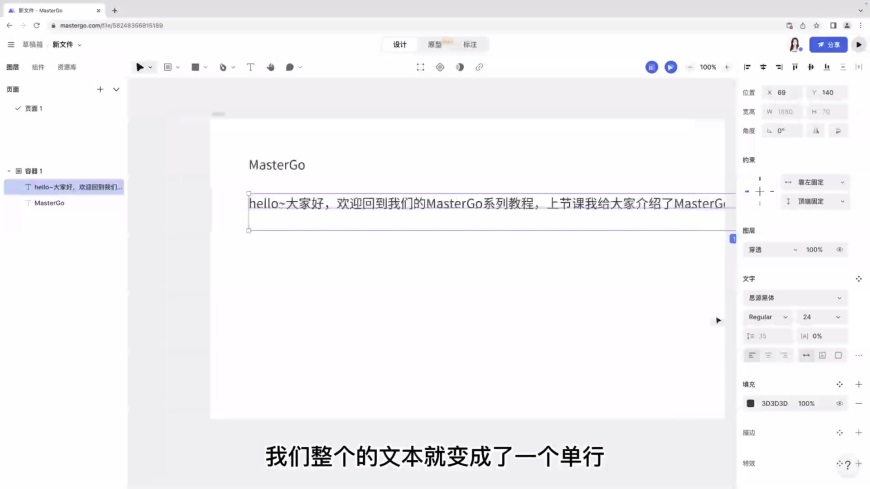Image resolution: width=870 pixels, height=489 pixels.
Task: Flip horizontally using the angle row icon
Action: 816,131
